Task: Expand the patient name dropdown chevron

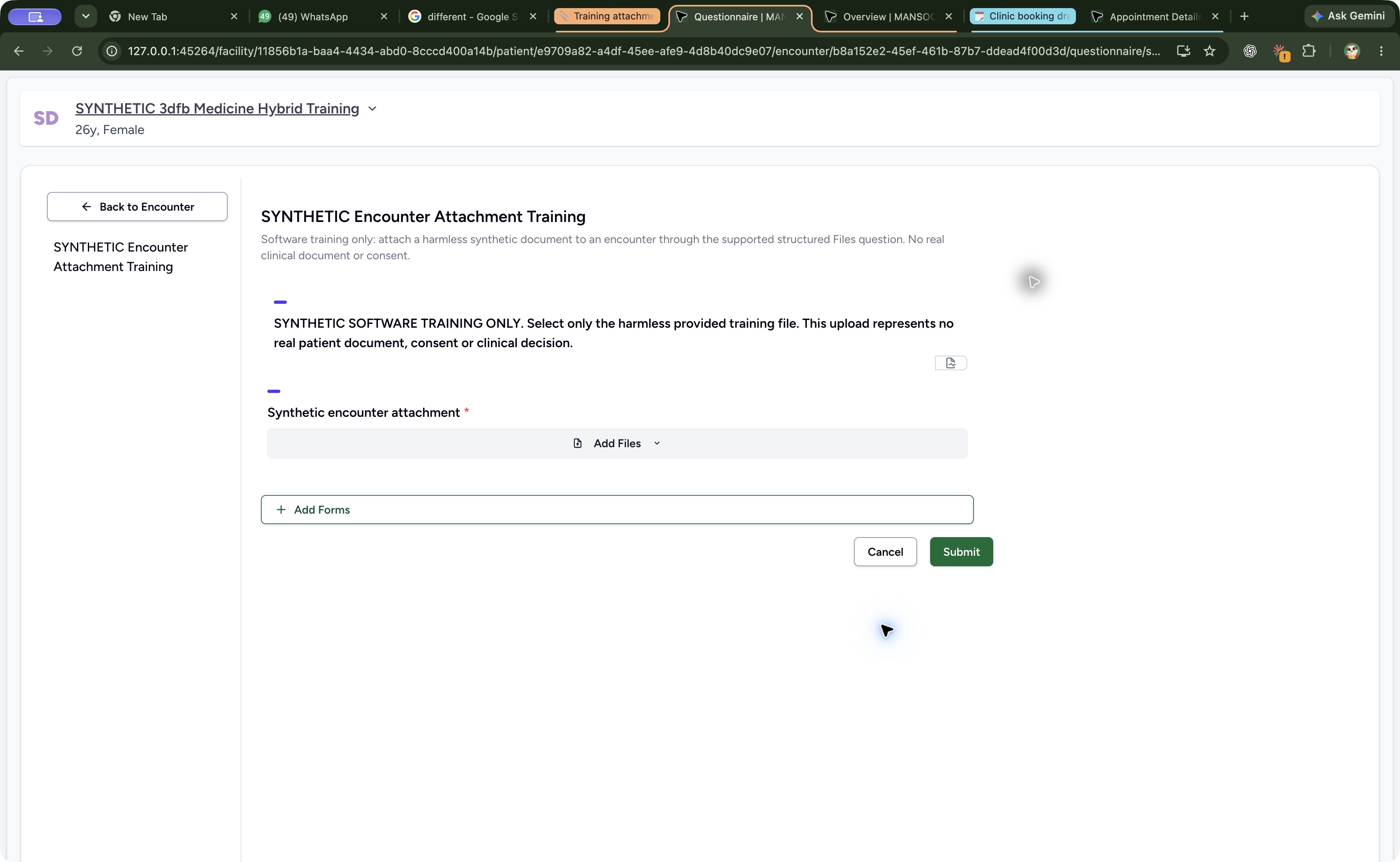Action: pyautogui.click(x=372, y=108)
